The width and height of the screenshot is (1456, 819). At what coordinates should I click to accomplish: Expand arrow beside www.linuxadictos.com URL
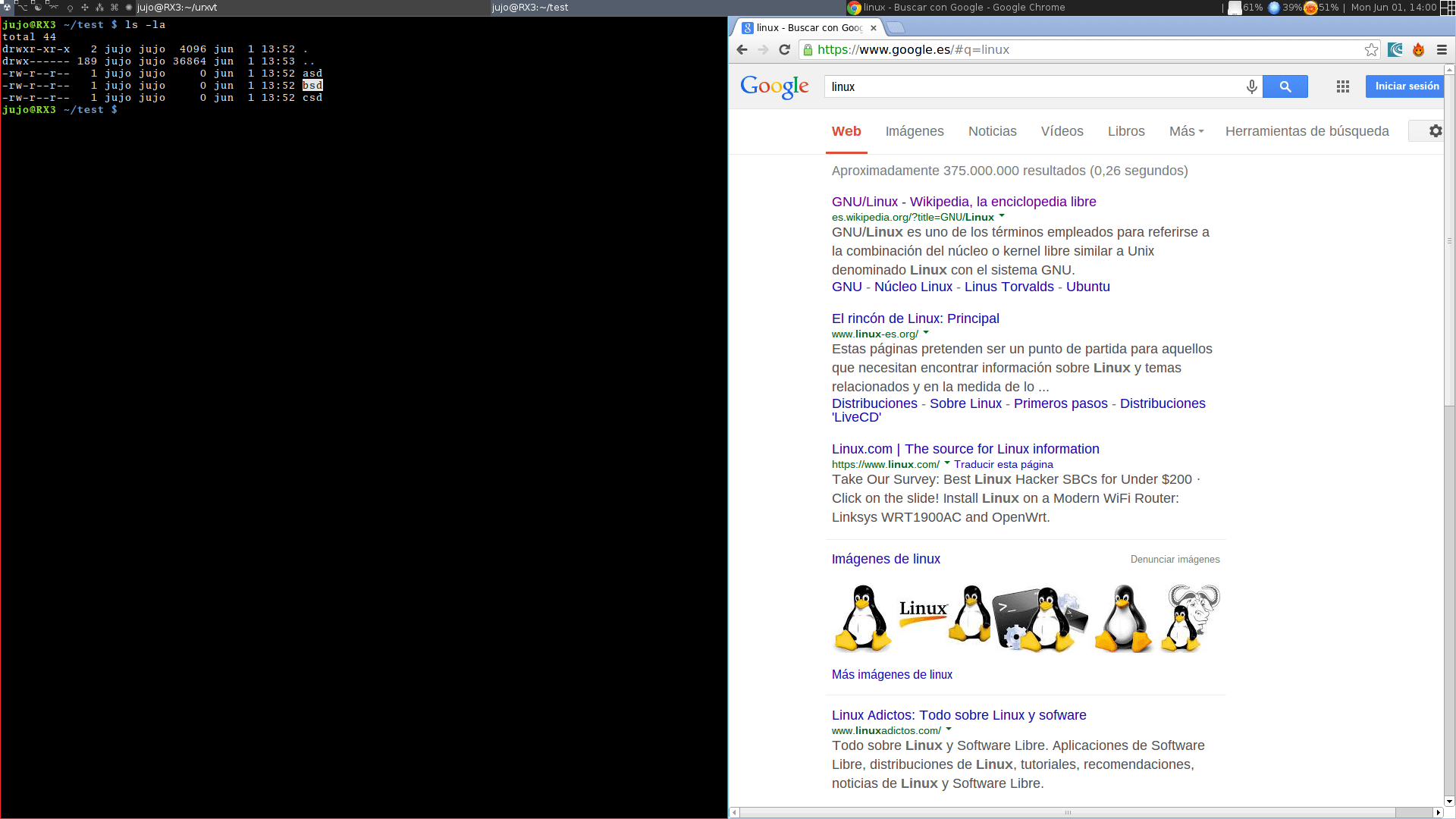(x=949, y=730)
